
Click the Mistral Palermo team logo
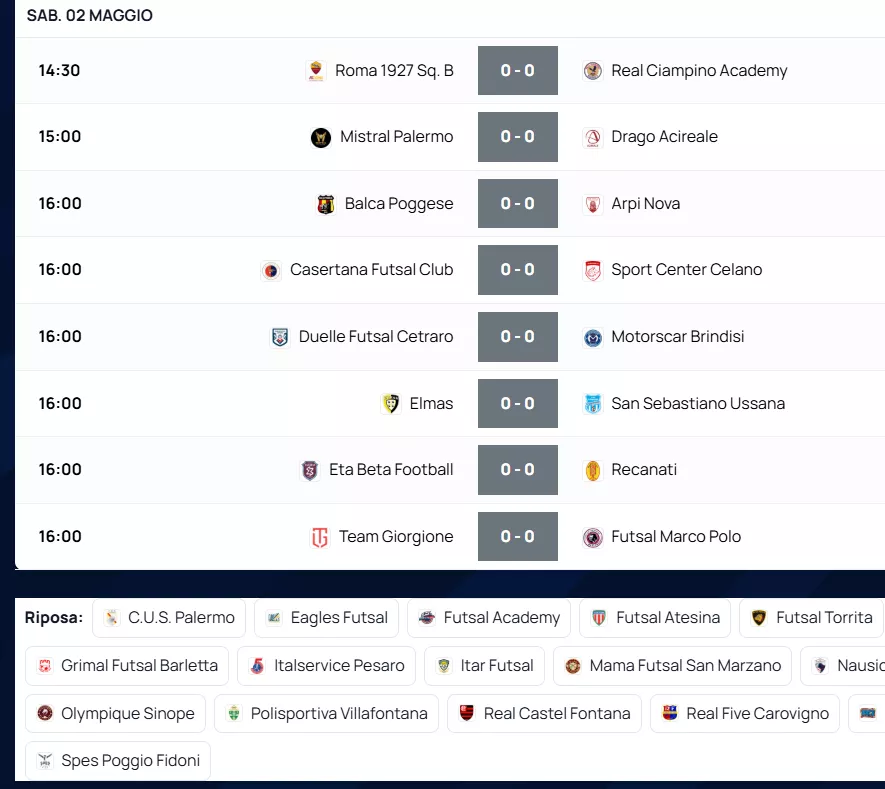pyautogui.click(x=321, y=137)
